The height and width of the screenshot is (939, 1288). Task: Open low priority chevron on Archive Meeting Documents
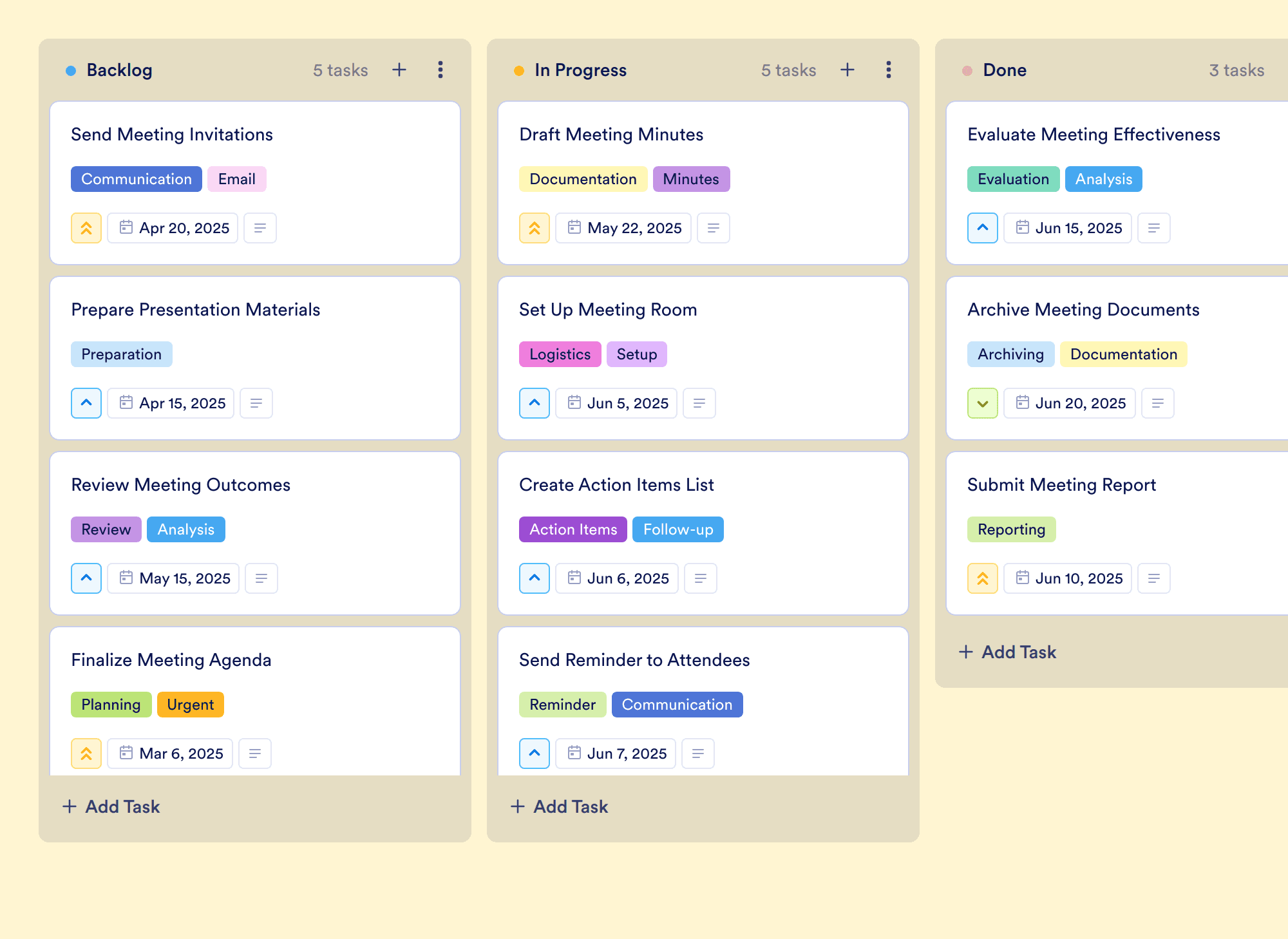[983, 403]
